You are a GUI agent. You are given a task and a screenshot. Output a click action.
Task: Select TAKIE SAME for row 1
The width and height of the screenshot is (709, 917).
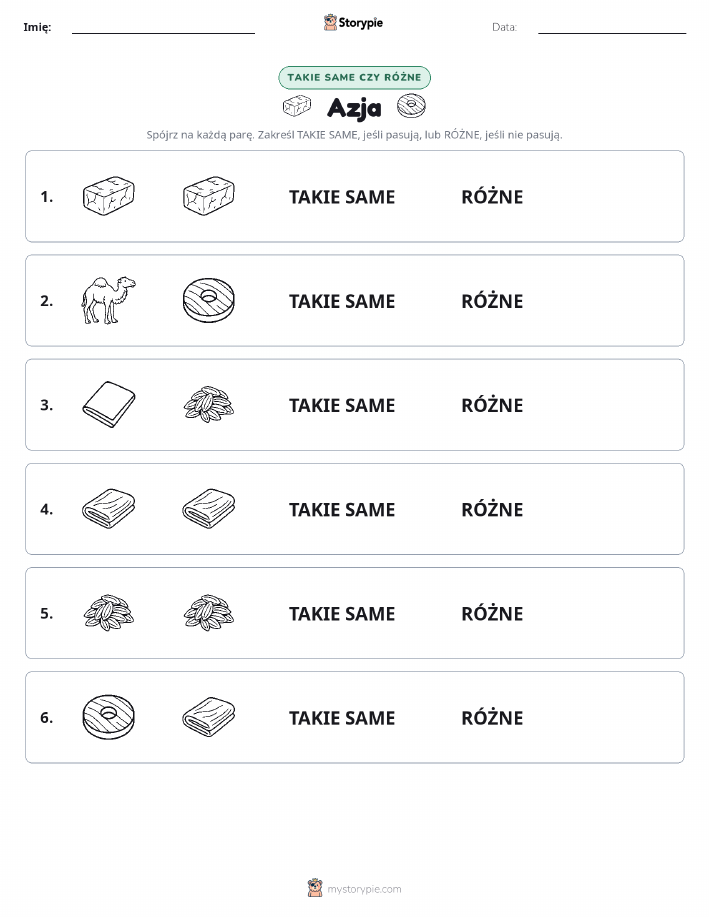342,197
